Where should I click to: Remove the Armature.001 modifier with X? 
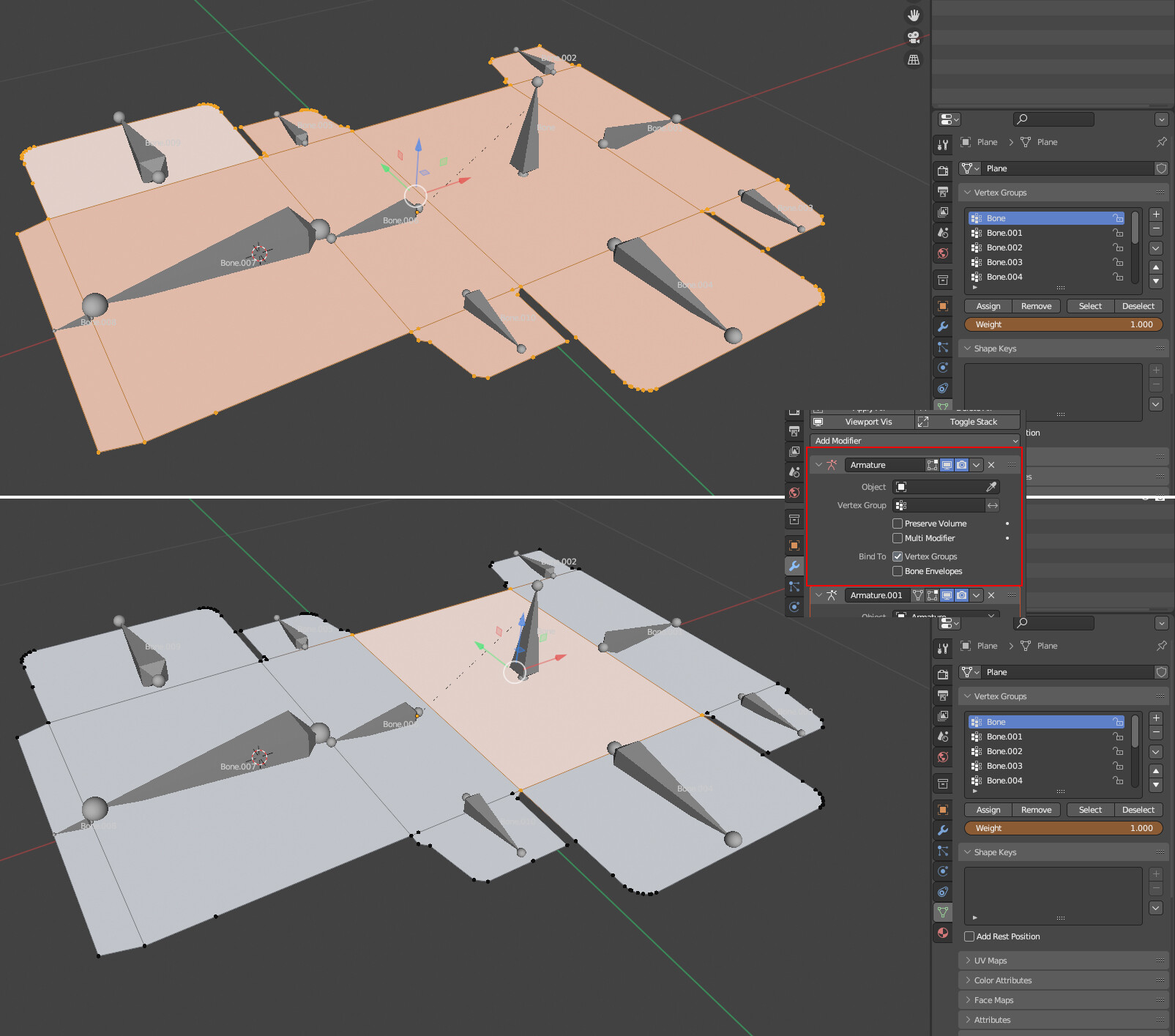point(991,595)
